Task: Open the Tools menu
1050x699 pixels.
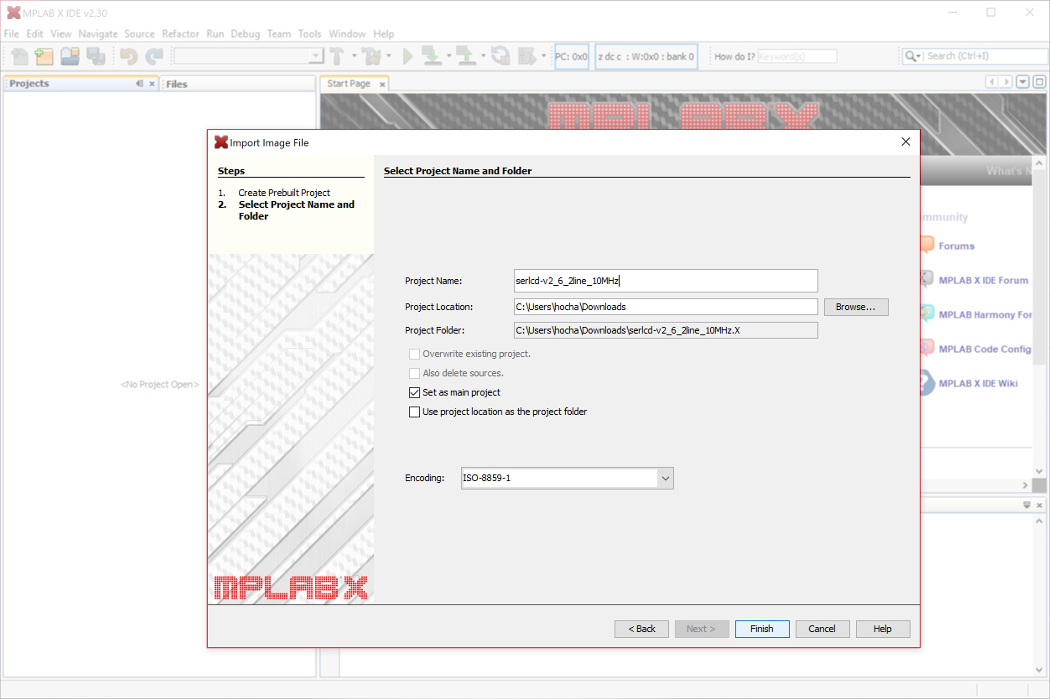Action: pos(309,33)
